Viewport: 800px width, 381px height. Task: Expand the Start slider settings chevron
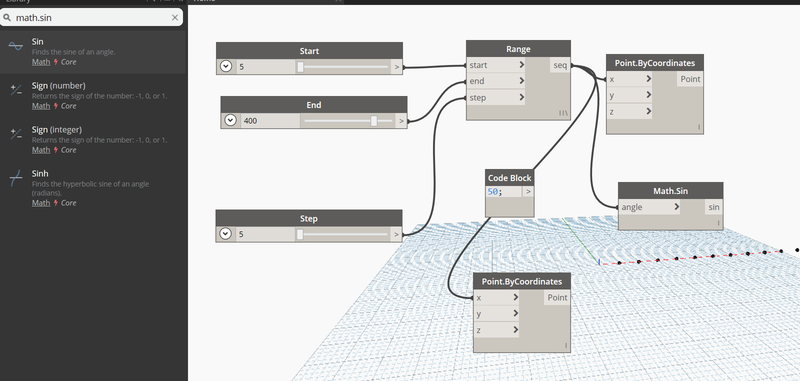coord(226,66)
